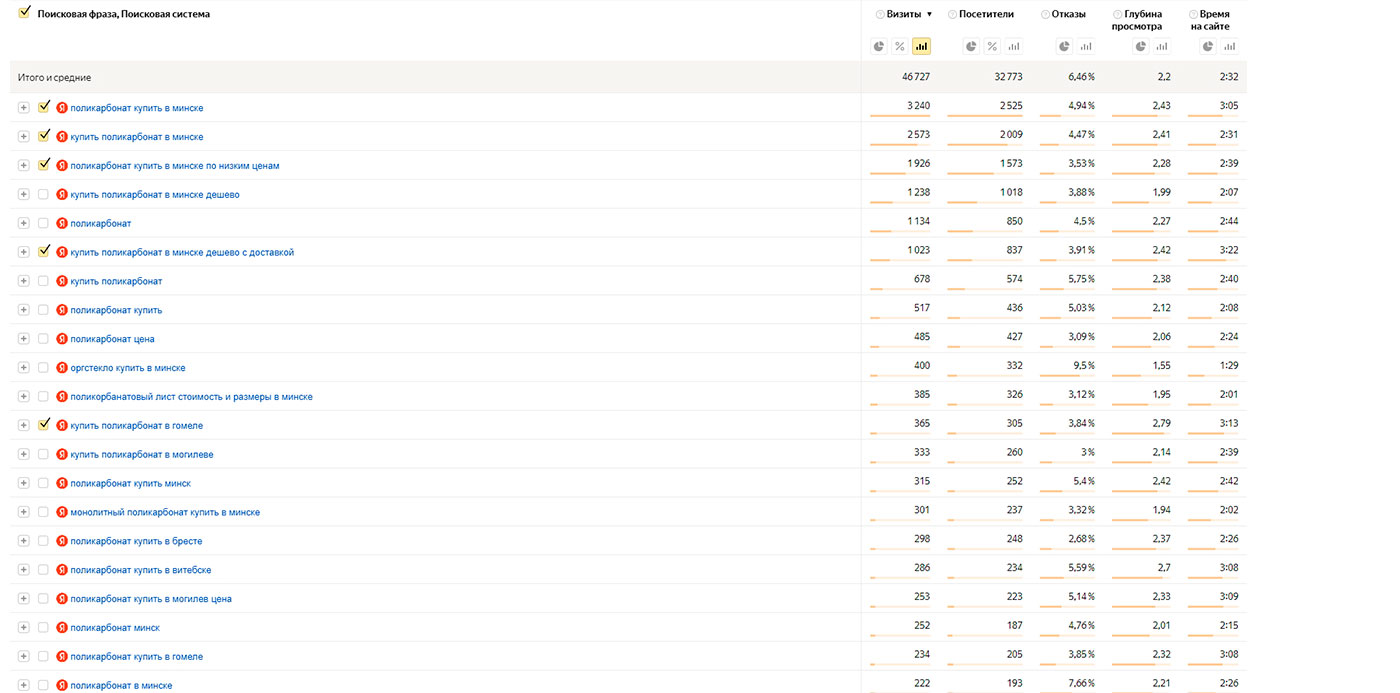Click highlighted bar chart icon under Визиты
The image size is (1400, 693).
click(921, 46)
